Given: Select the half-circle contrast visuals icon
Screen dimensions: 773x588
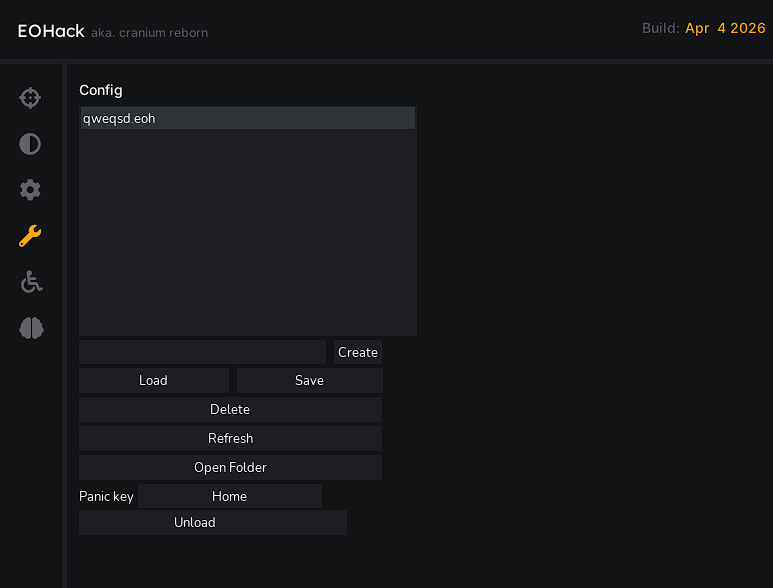Looking at the screenshot, I should [30, 144].
